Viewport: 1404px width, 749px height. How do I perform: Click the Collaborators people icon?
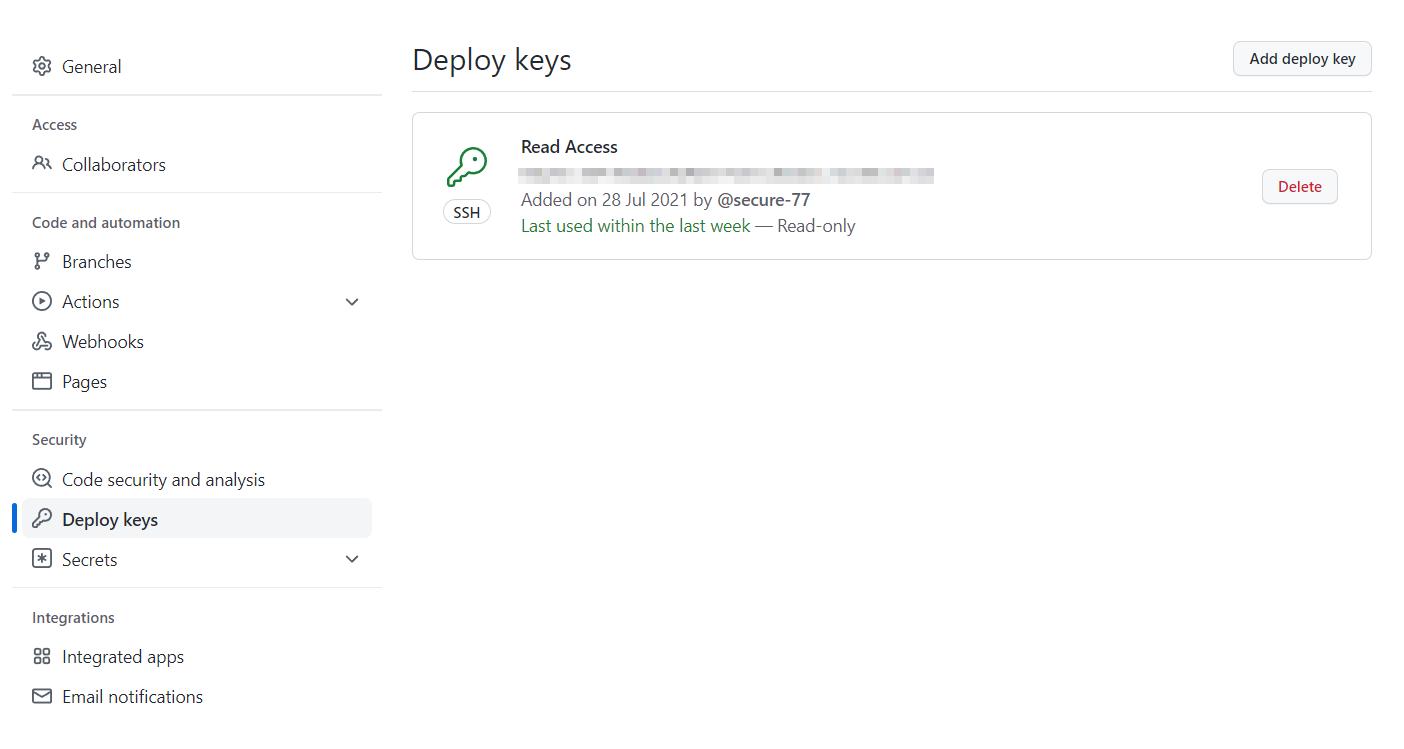pos(42,164)
